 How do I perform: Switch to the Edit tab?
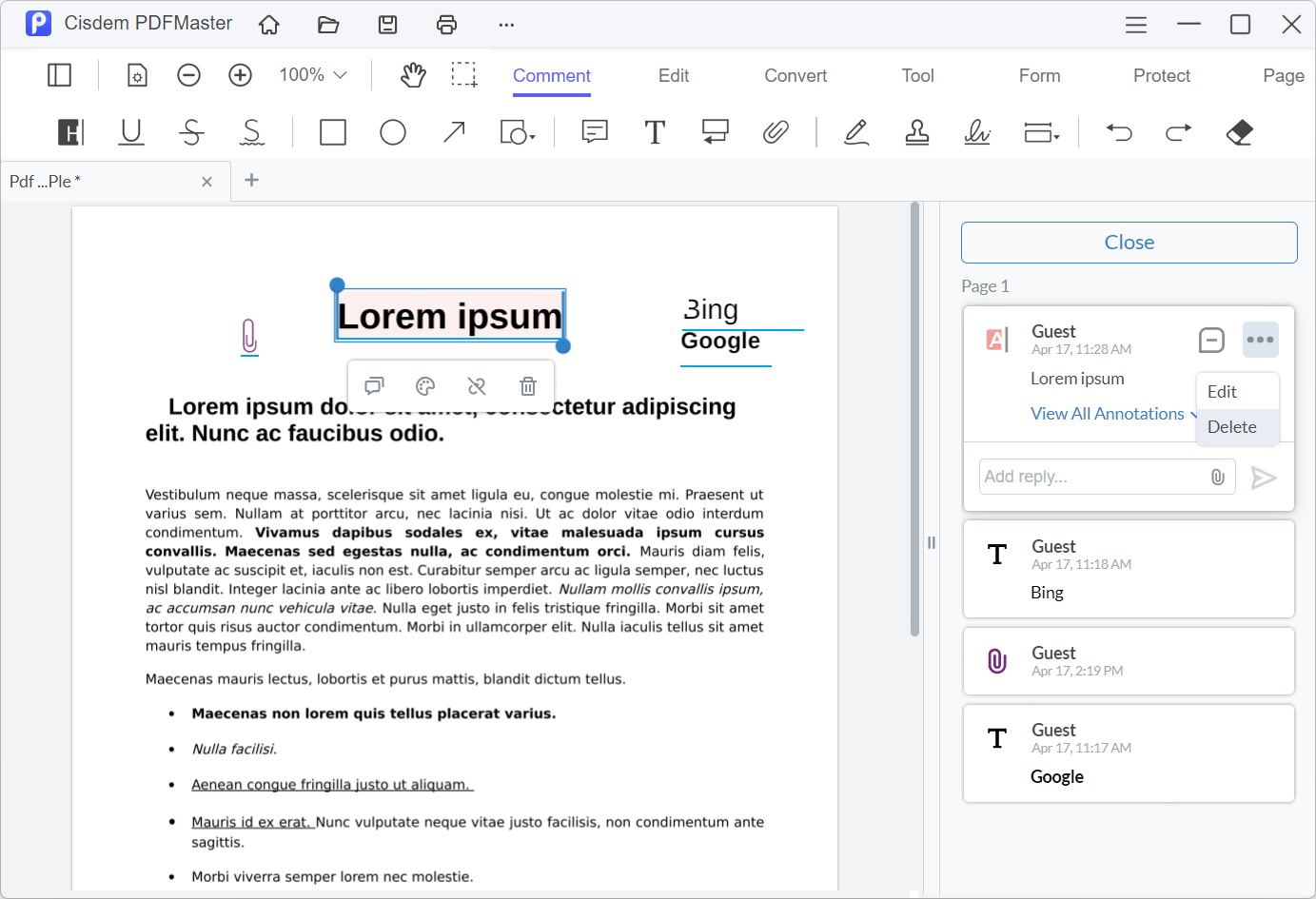coord(674,75)
